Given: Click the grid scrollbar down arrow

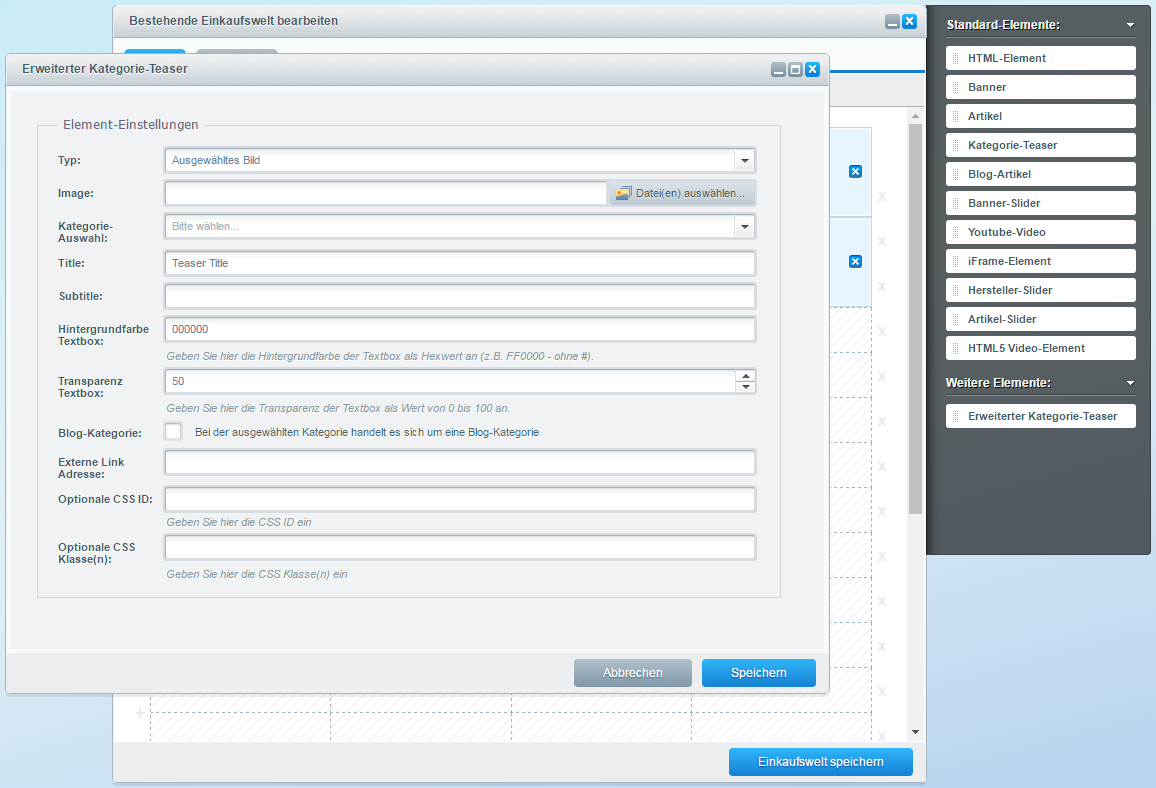Looking at the screenshot, I should click(x=915, y=732).
